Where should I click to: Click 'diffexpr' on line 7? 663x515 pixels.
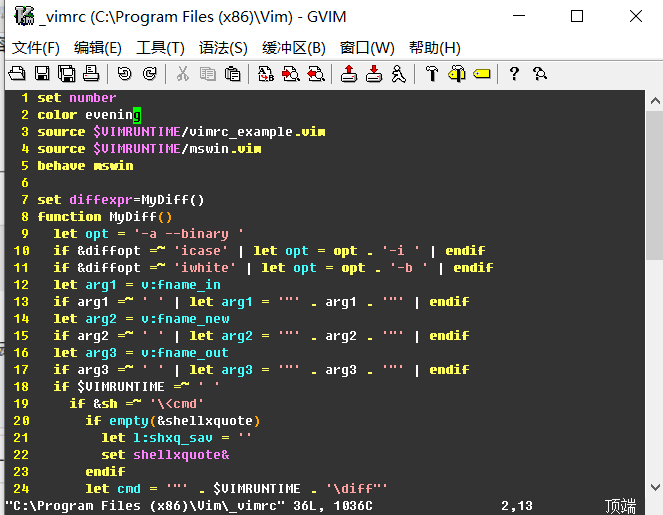101,200
